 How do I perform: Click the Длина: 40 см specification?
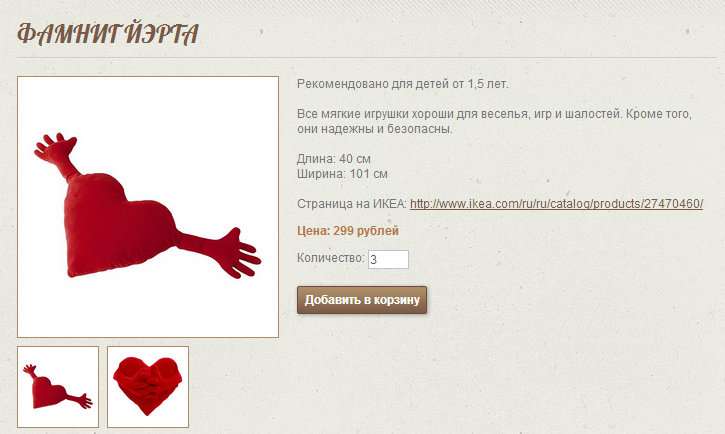pos(333,159)
